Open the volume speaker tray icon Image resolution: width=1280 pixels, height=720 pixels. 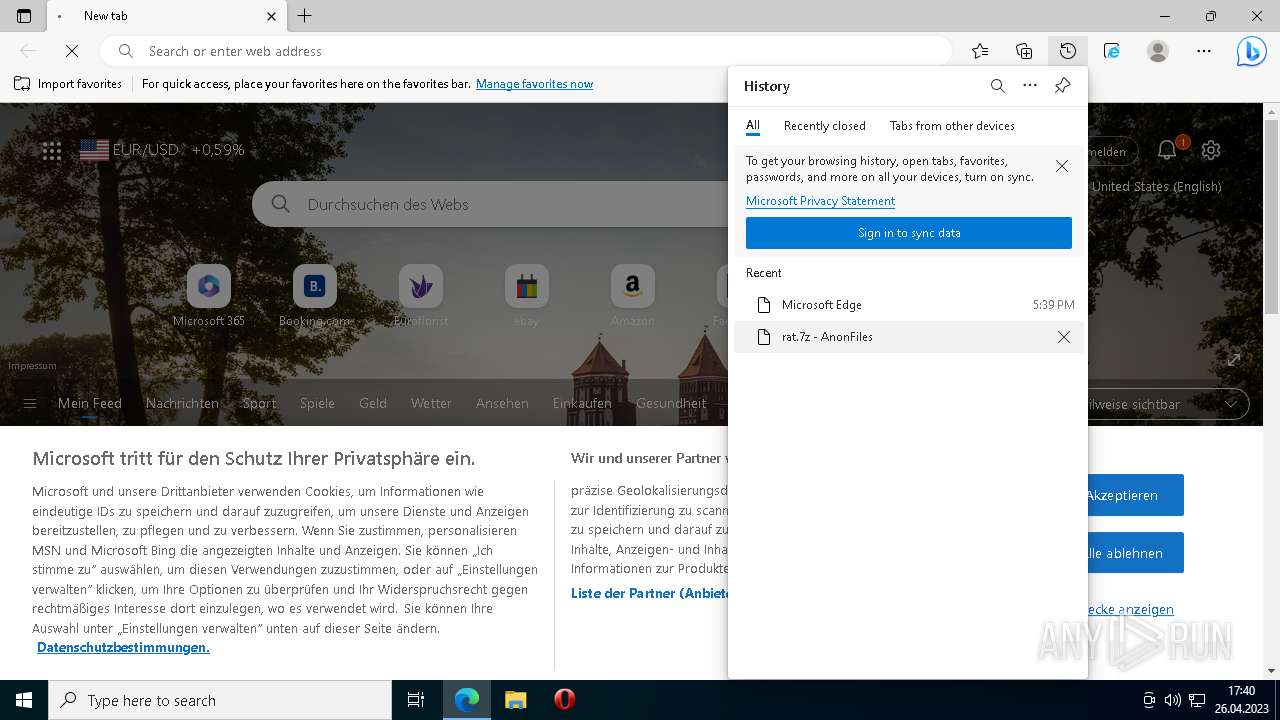1173,700
